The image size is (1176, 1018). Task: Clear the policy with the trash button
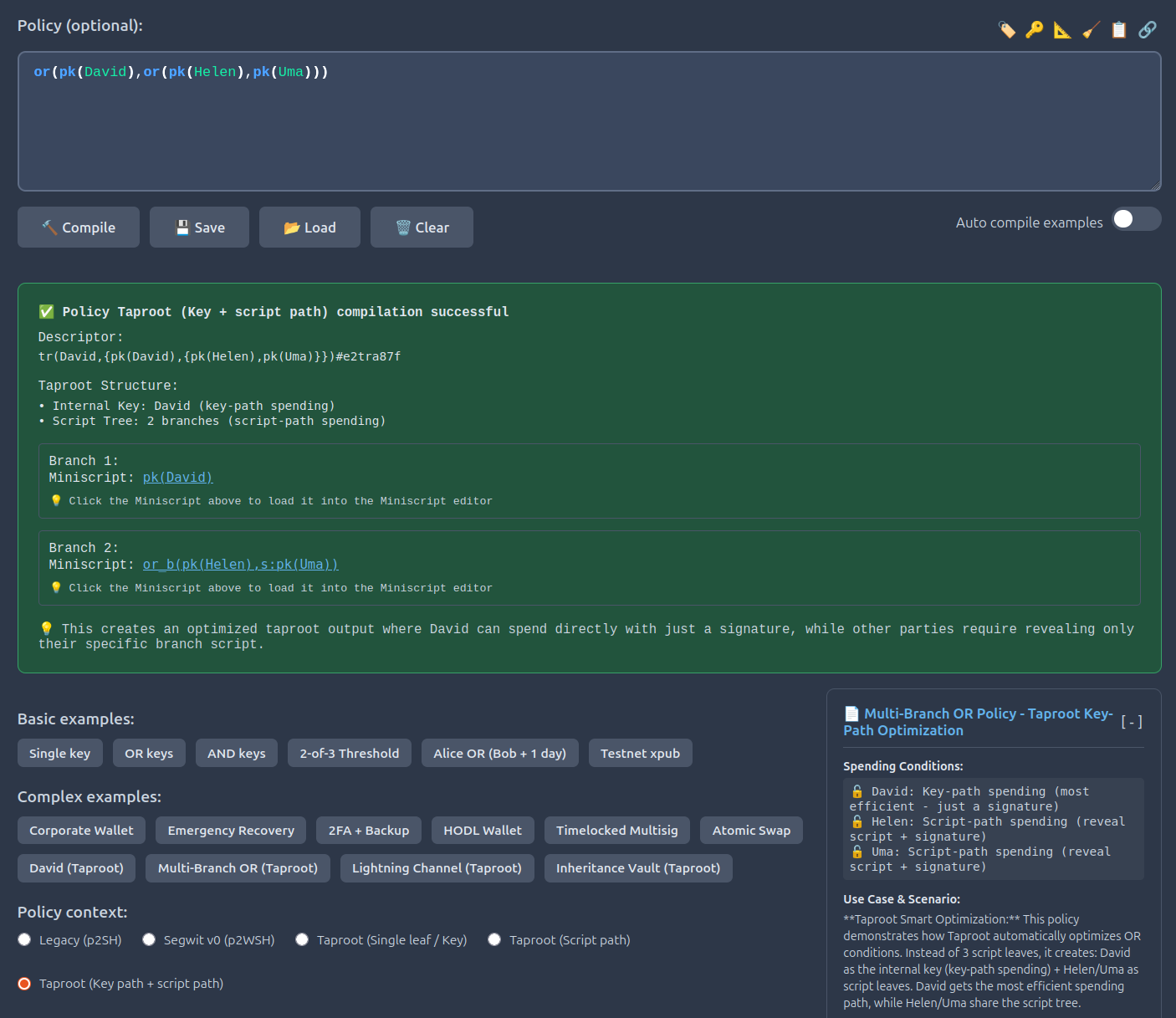[422, 228]
